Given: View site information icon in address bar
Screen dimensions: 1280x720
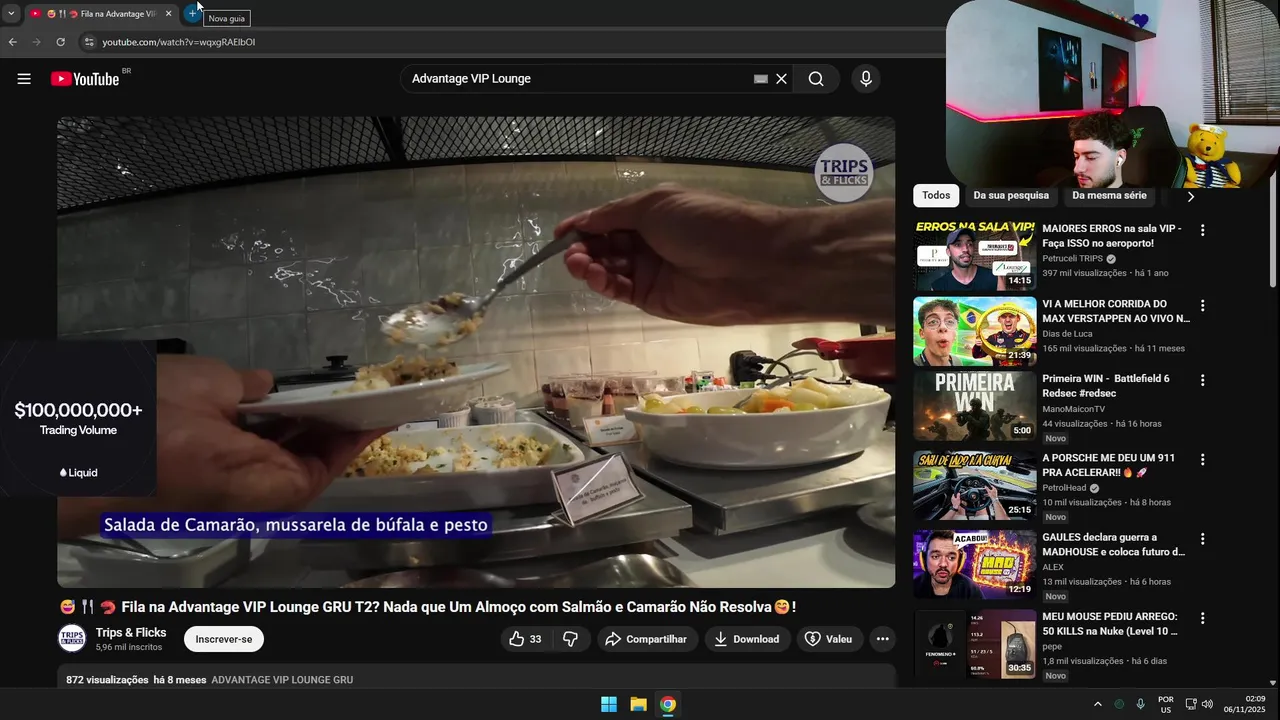Looking at the screenshot, I should [88, 42].
